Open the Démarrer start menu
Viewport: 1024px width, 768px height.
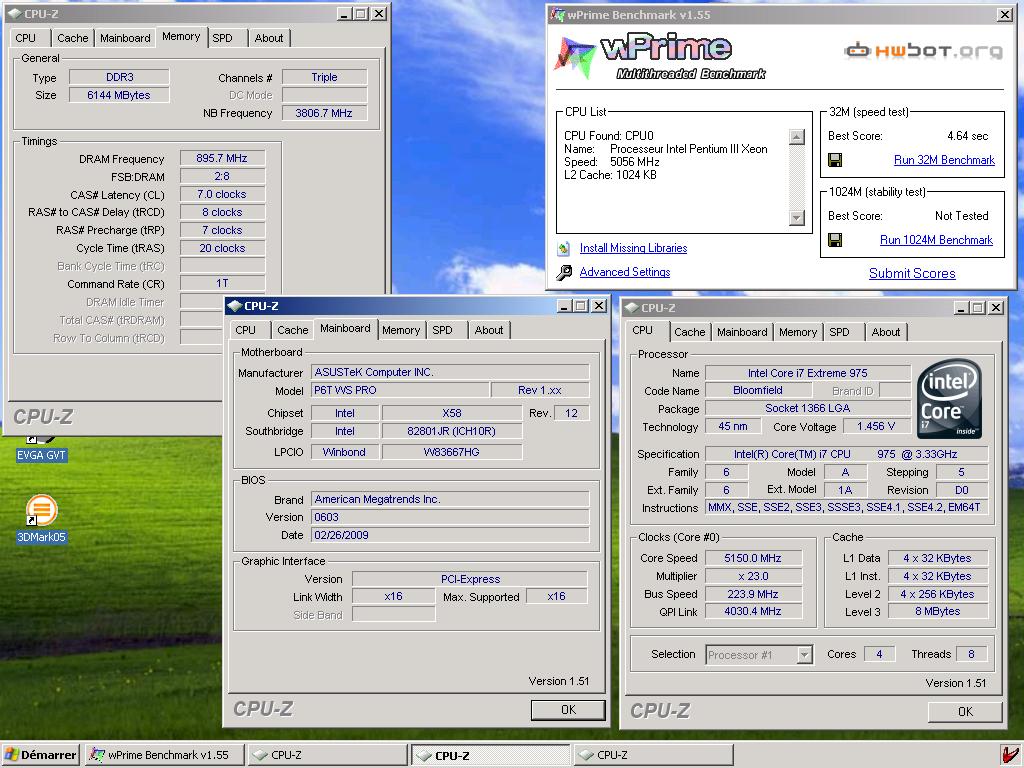point(40,755)
